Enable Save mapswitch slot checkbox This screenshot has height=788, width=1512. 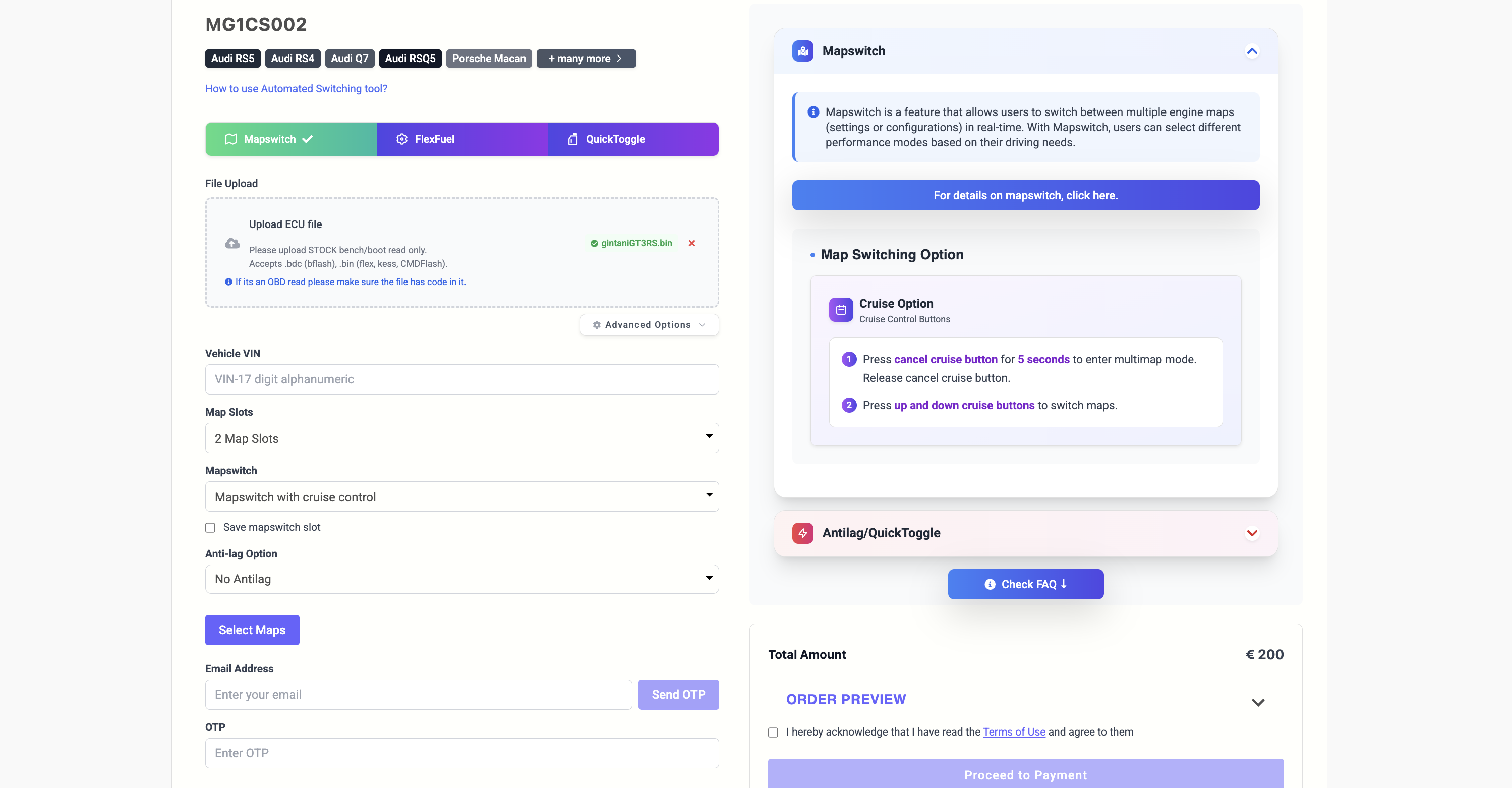coord(210,527)
